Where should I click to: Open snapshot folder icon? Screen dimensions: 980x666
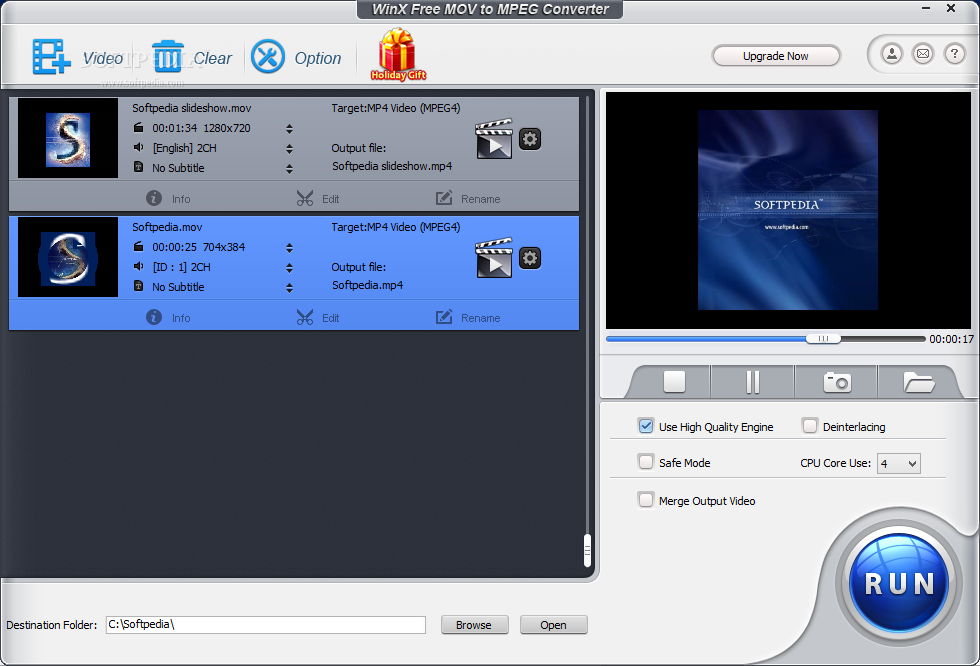pyautogui.click(x=919, y=382)
